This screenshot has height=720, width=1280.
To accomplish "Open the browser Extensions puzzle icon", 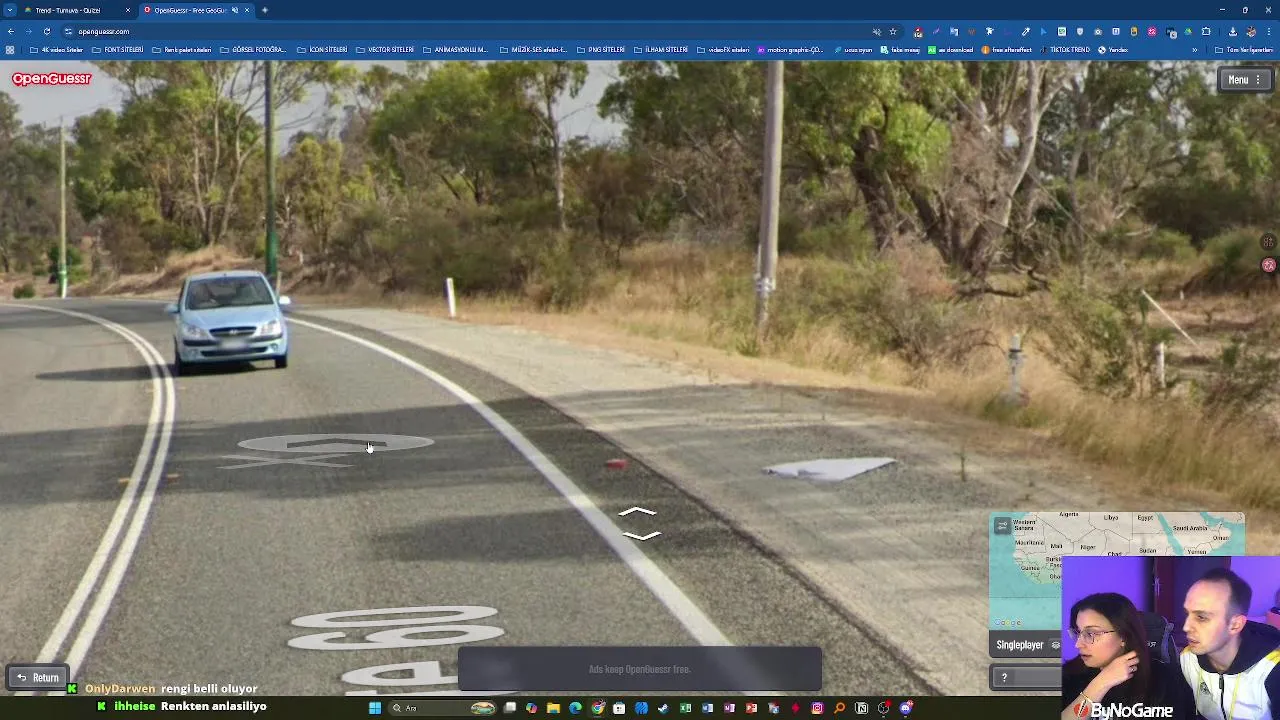I will pyautogui.click(x=1205, y=32).
